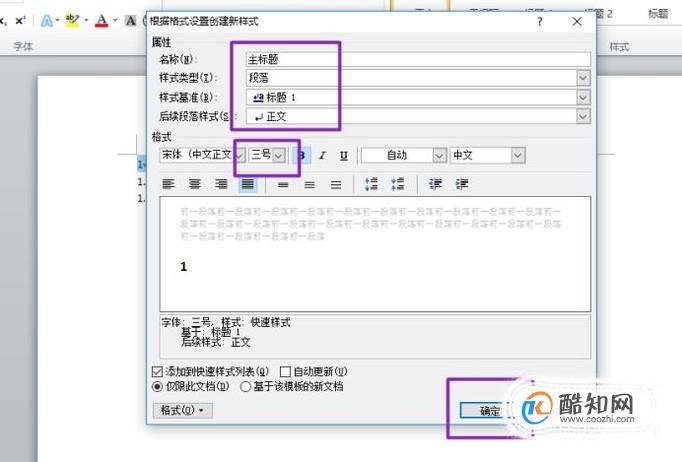The image size is (682, 462).
Task: Select the 仅限此文档 radio button
Action: click(157, 386)
